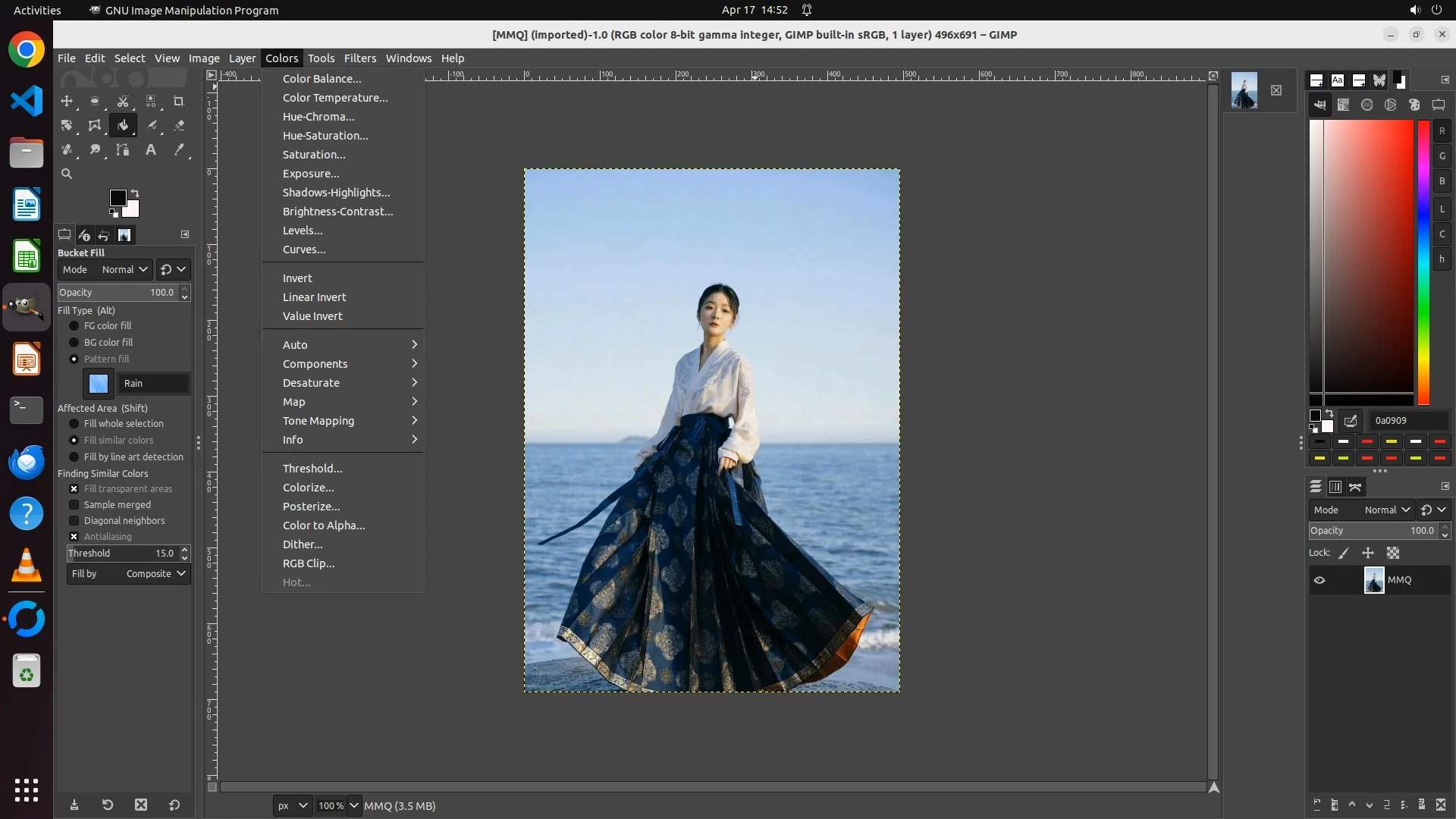Viewport: 1456px width, 819px height.
Task: Click the foreground color black swatch
Action: [x=117, y=198]
